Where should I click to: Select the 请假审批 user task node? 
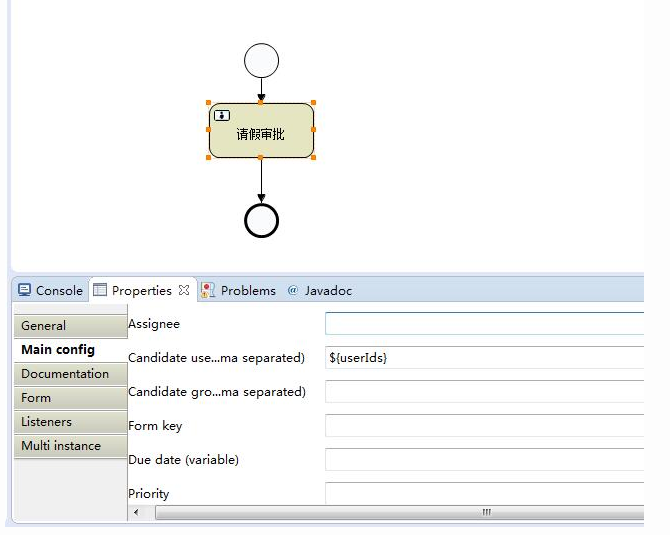point(261,130)
